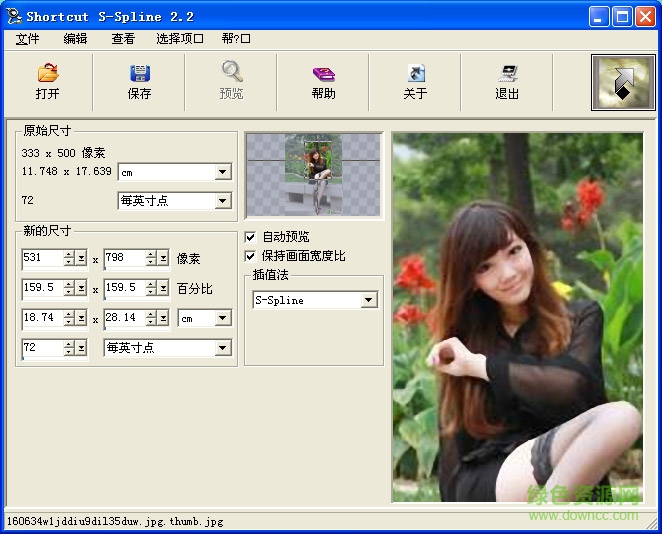Viewport: 662px width, 534px height.
Task: Open 帮助 (Help) book icon
Action: pyautogui.click(x=323, y=74)
